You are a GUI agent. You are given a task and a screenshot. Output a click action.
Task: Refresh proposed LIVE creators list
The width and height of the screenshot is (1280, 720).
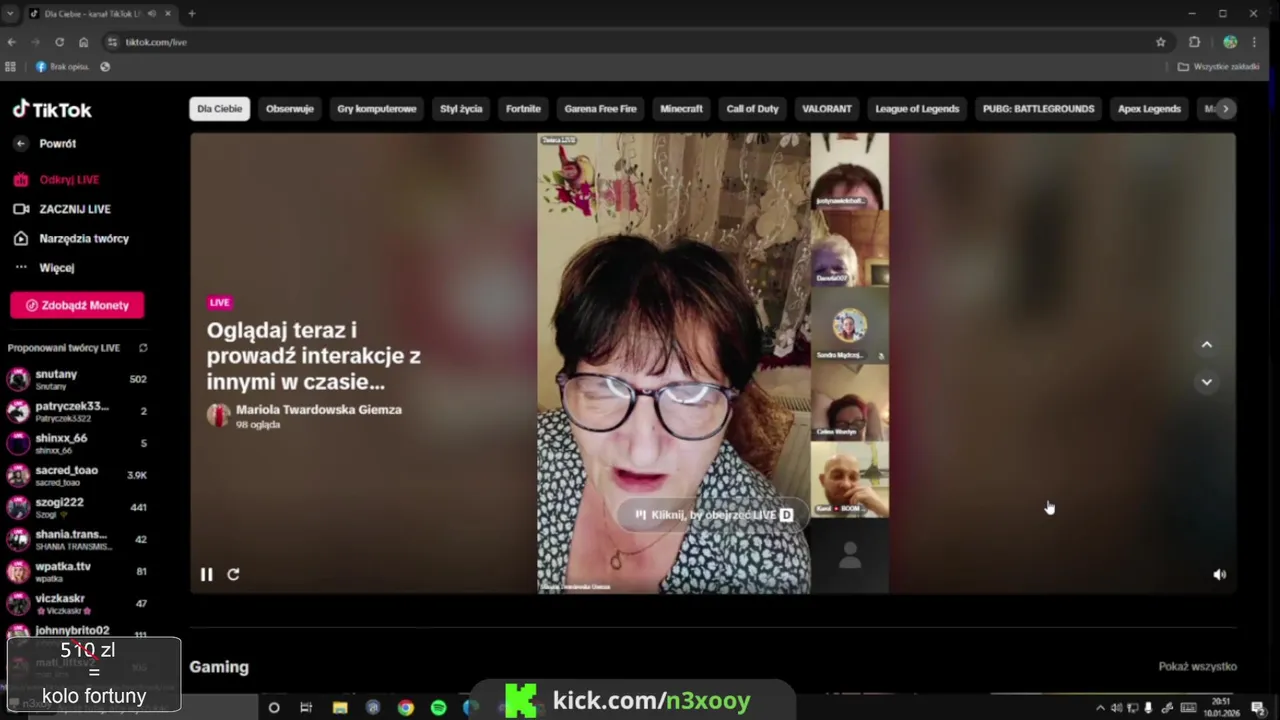point(143,348)
